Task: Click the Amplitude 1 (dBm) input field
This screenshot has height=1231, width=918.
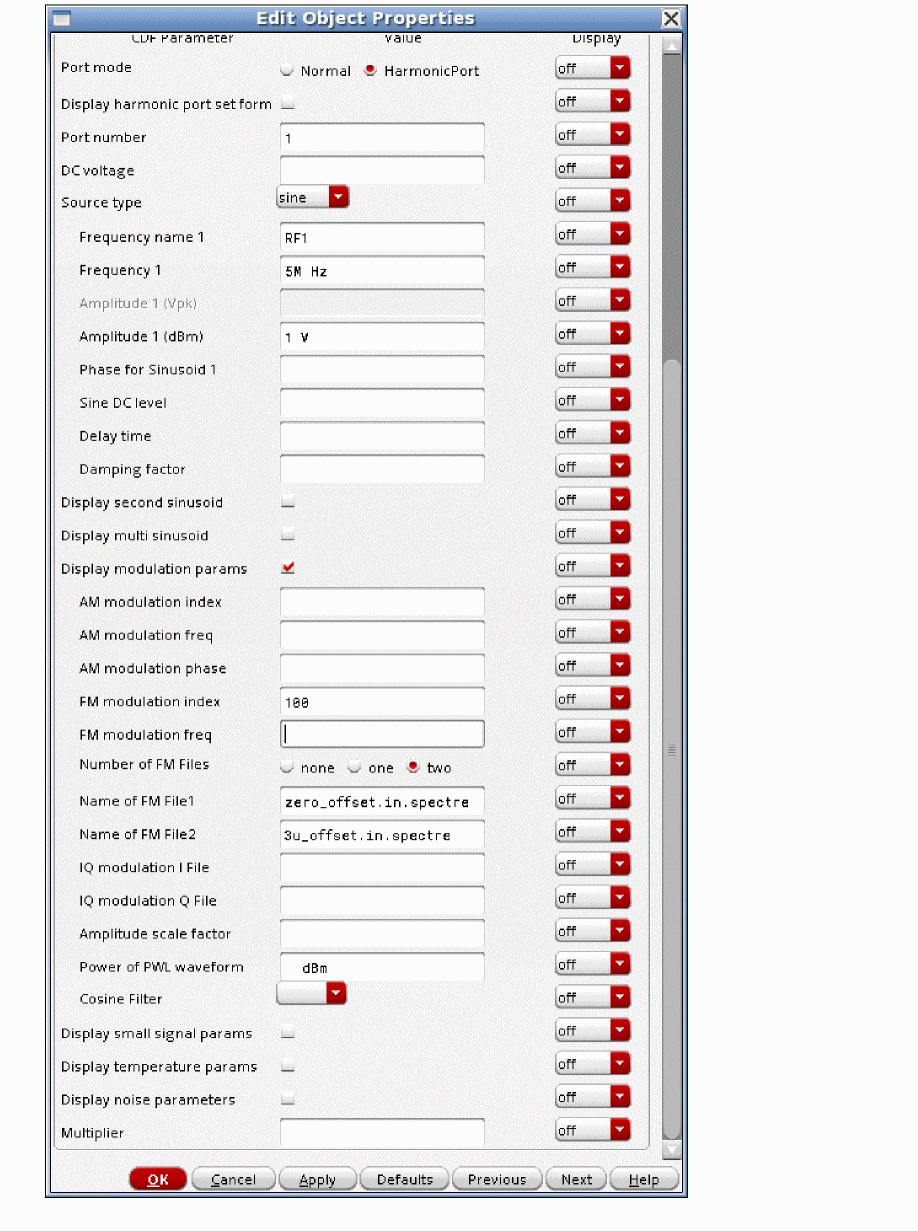Action: (x=382, y=337)
